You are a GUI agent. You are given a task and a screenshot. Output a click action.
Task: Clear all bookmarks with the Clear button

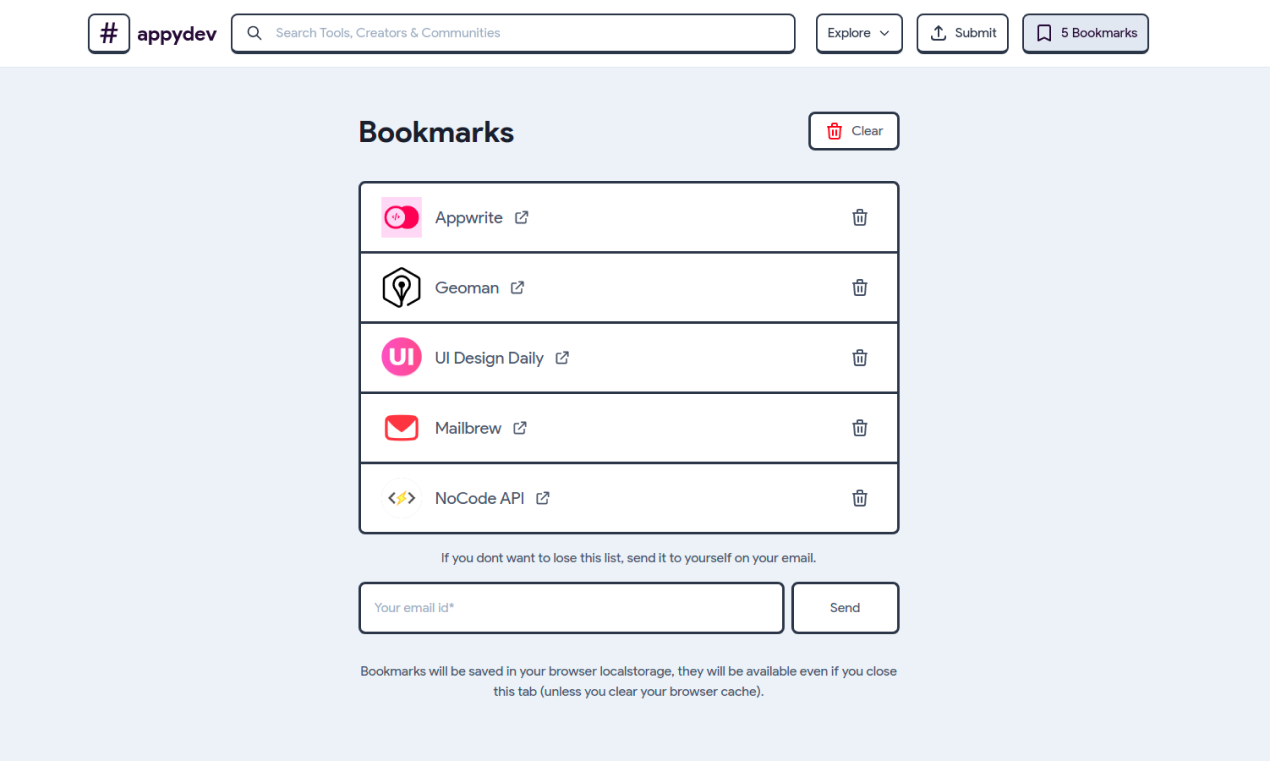(853, 130)
